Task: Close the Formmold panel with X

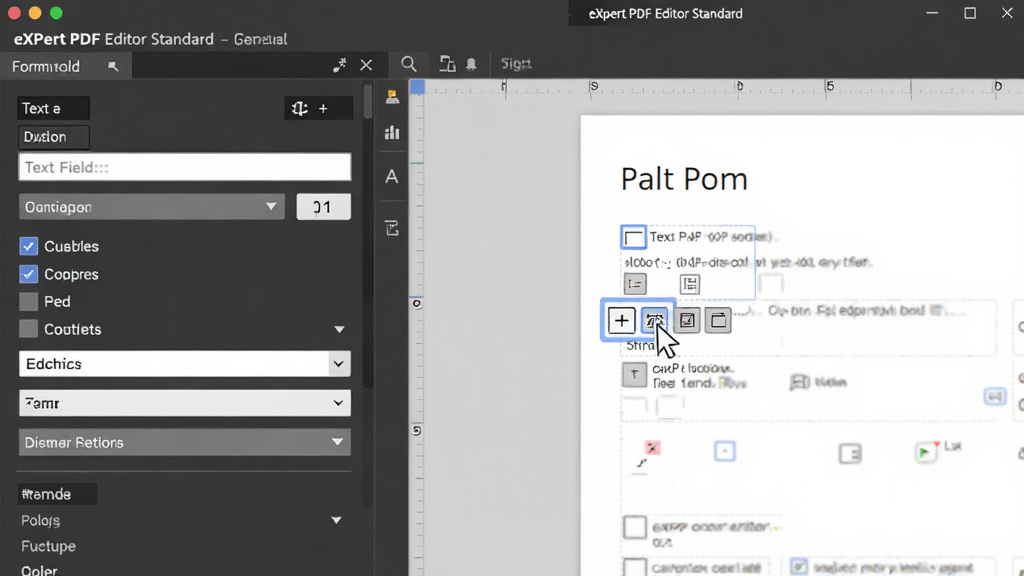Action: tap(366, 65)
